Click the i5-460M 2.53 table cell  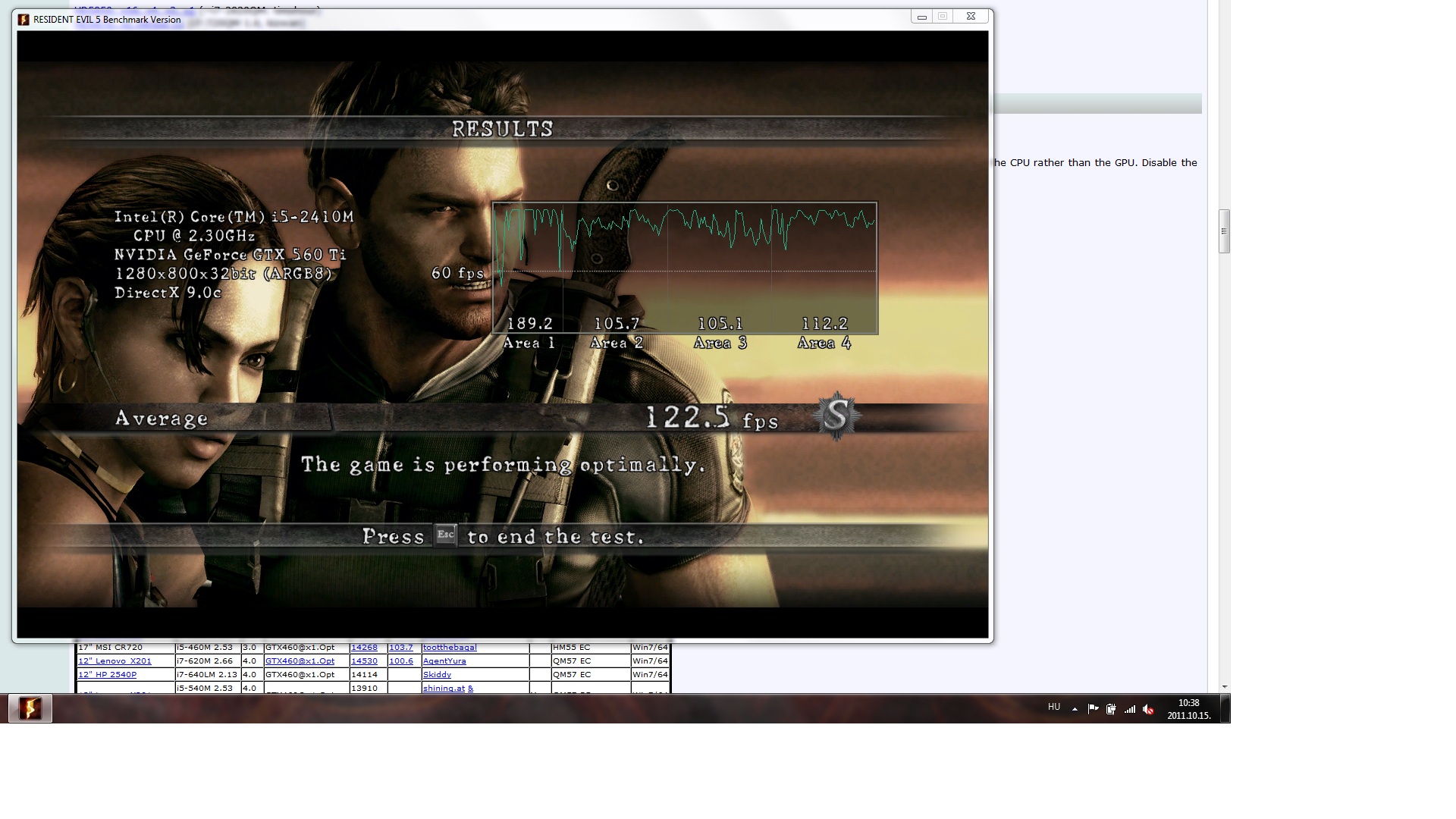[208, 648]
